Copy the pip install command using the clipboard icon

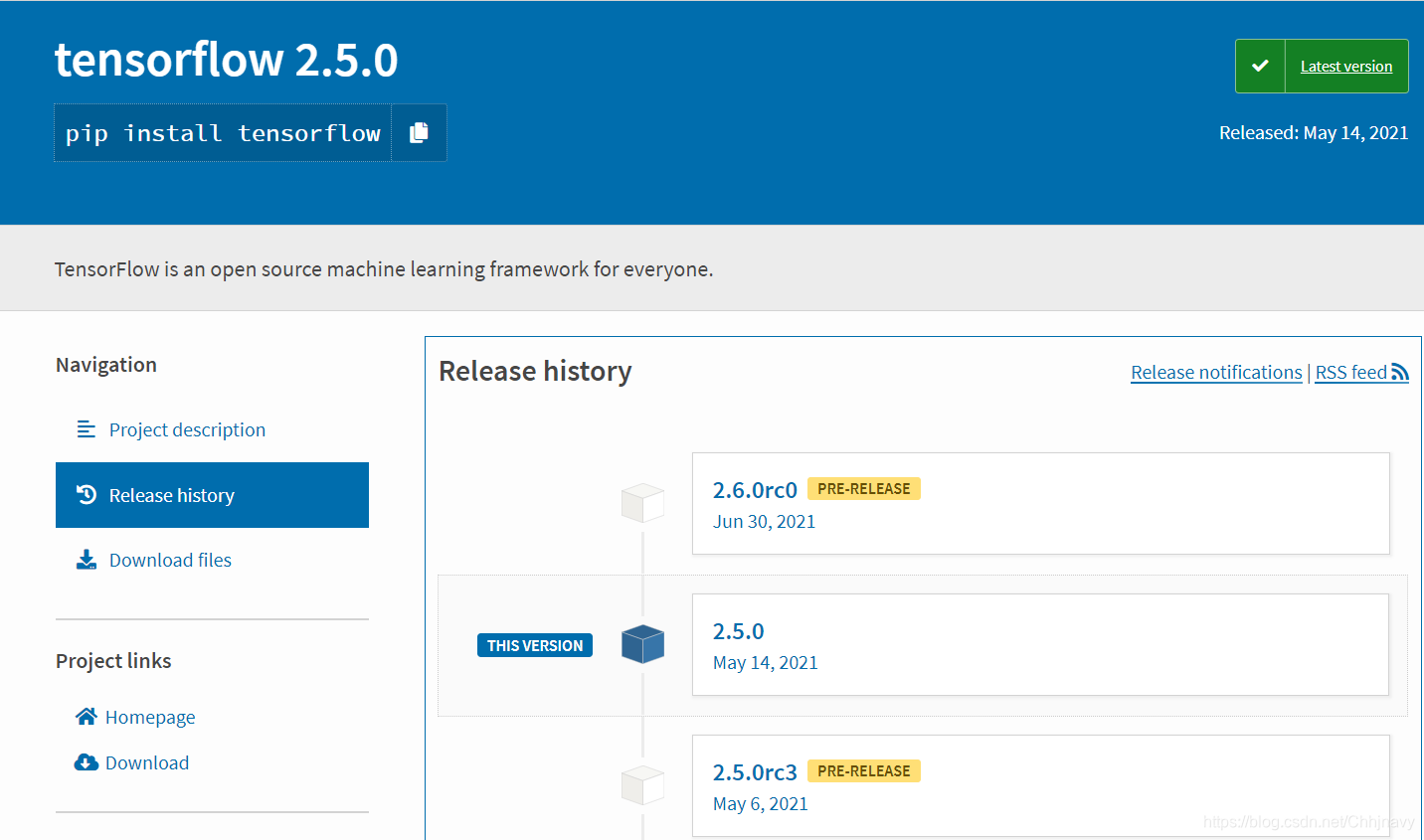click(x=418, y=132)
